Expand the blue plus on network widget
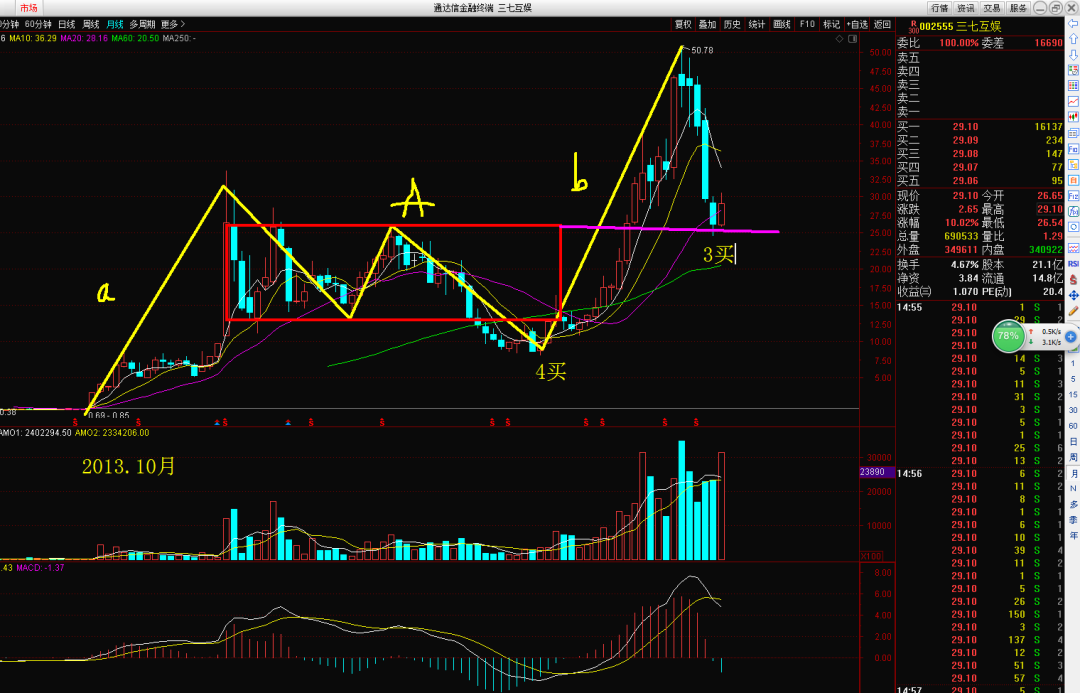Screen dimensions: 1080x693 (1070, 337)
